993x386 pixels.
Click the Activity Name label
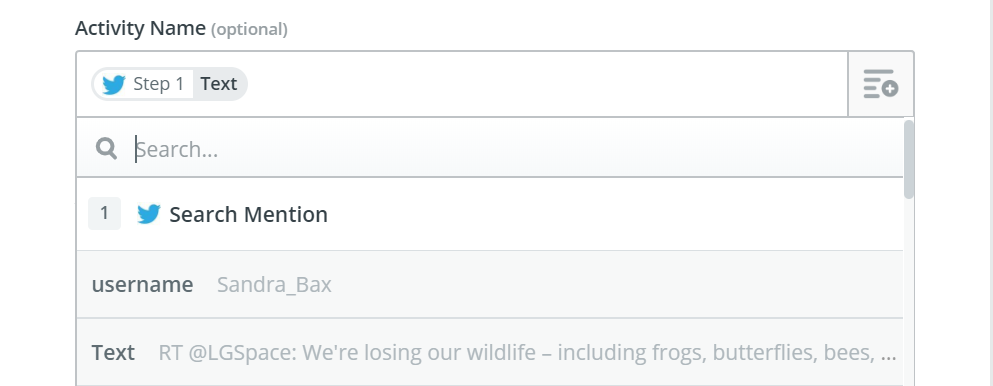(x=141, y=28)
